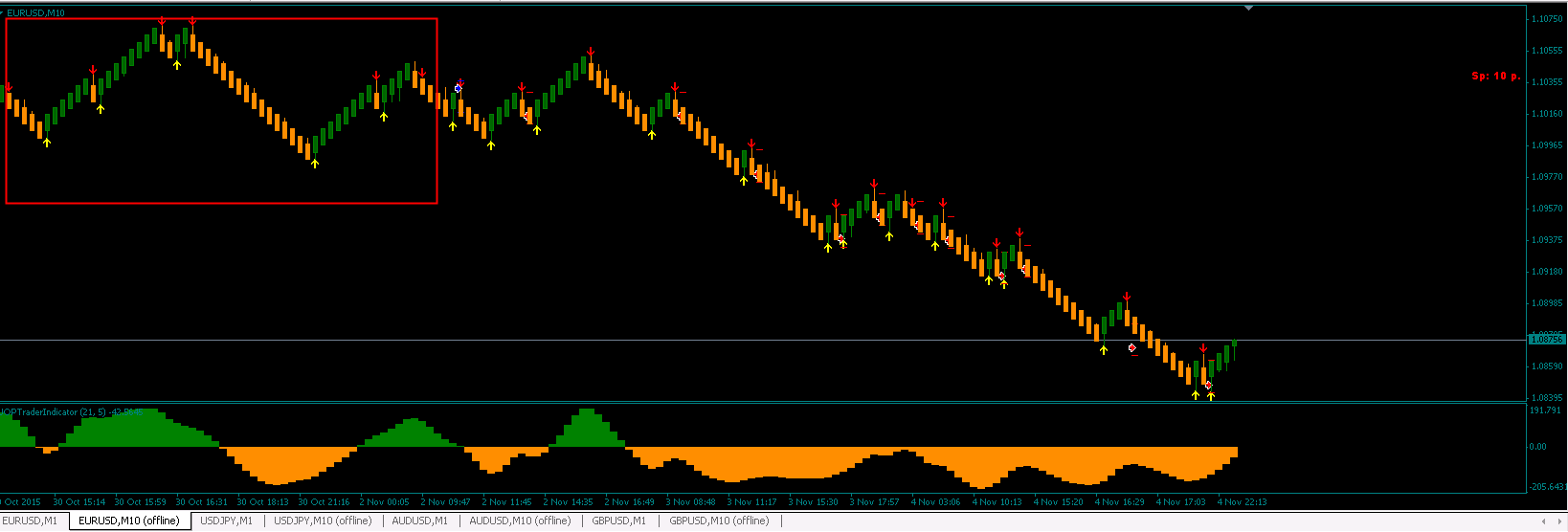The height and width of the screenshot is (532, 1568).
Task: Switch to the USDJPY,M10 (offline) tab
Action: 323,521
